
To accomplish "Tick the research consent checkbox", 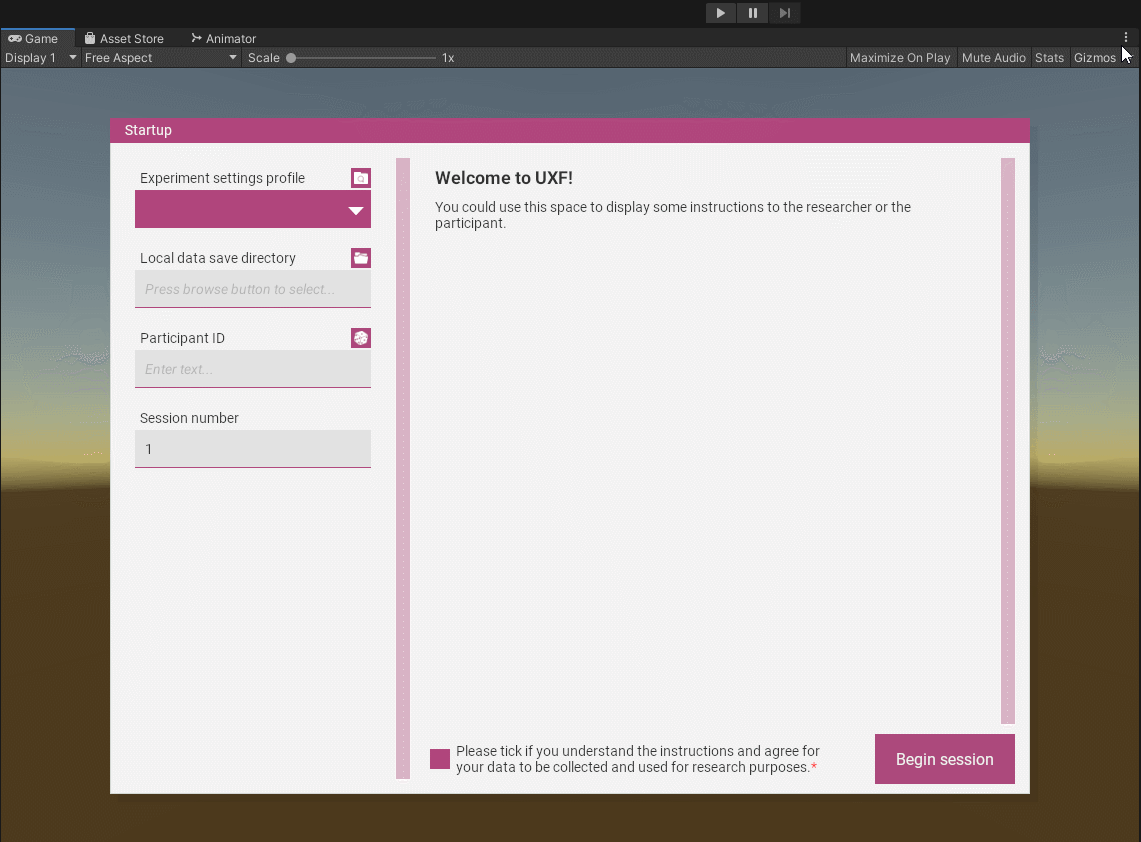I will tap(440, 759).
